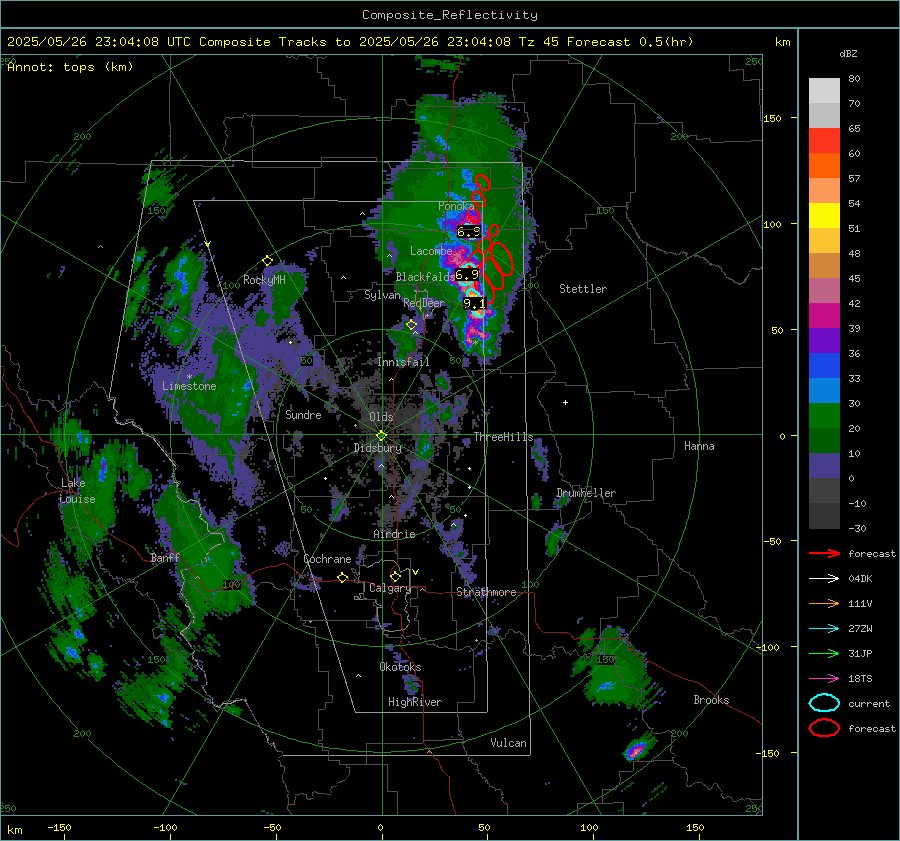Image resolution: width=900 pixels, height=841 pixels.
Task: Click the yellow diamond radar center at Didsbury
Action: click(x=382, y=436)
